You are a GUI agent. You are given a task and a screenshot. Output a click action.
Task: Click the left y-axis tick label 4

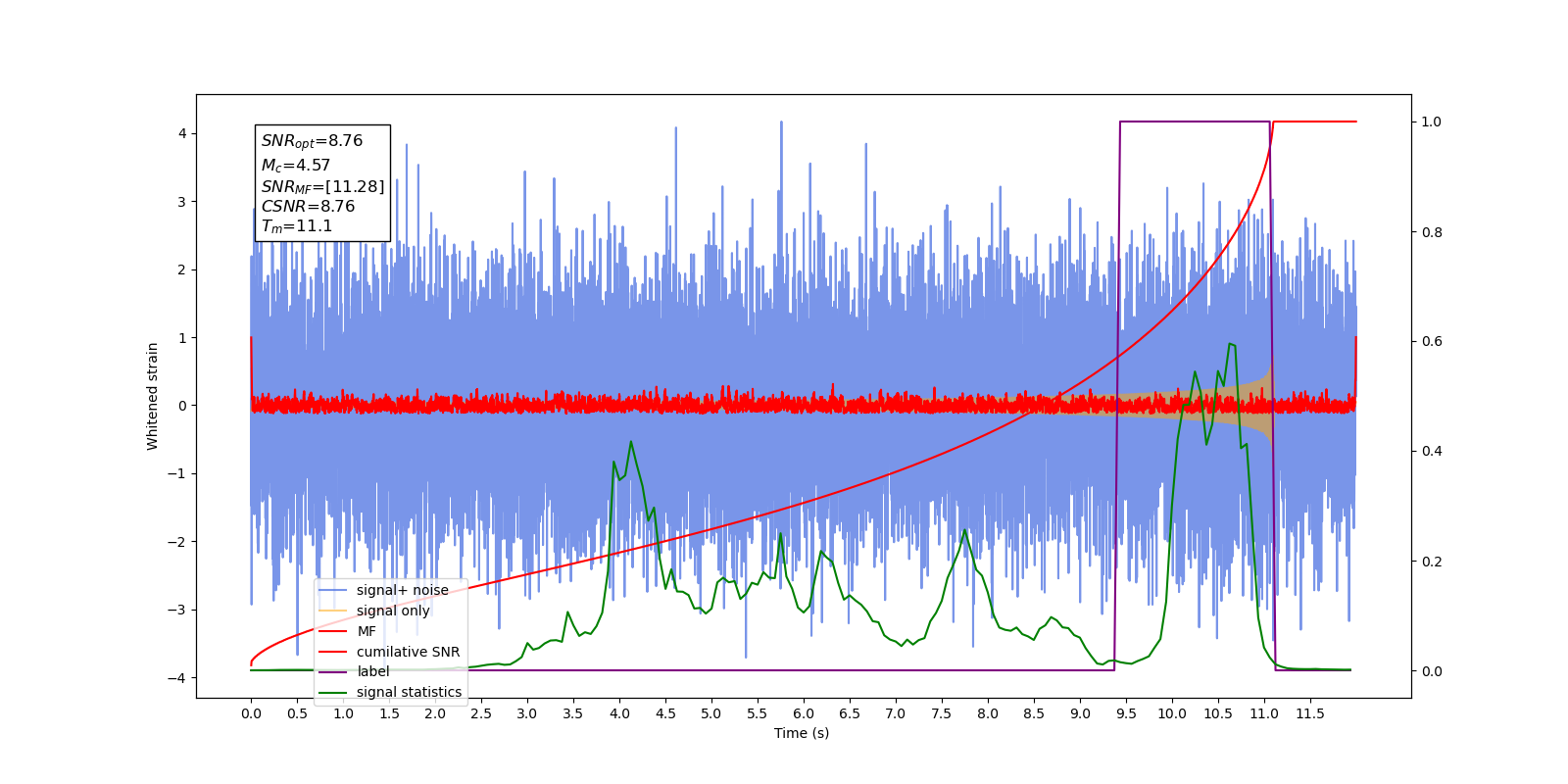point(182,134)
